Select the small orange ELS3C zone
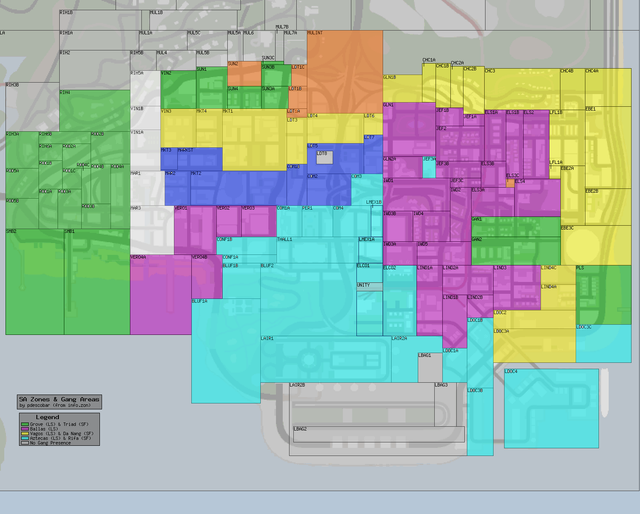Viewport: 640px width, 514px height. coord(510,183)
